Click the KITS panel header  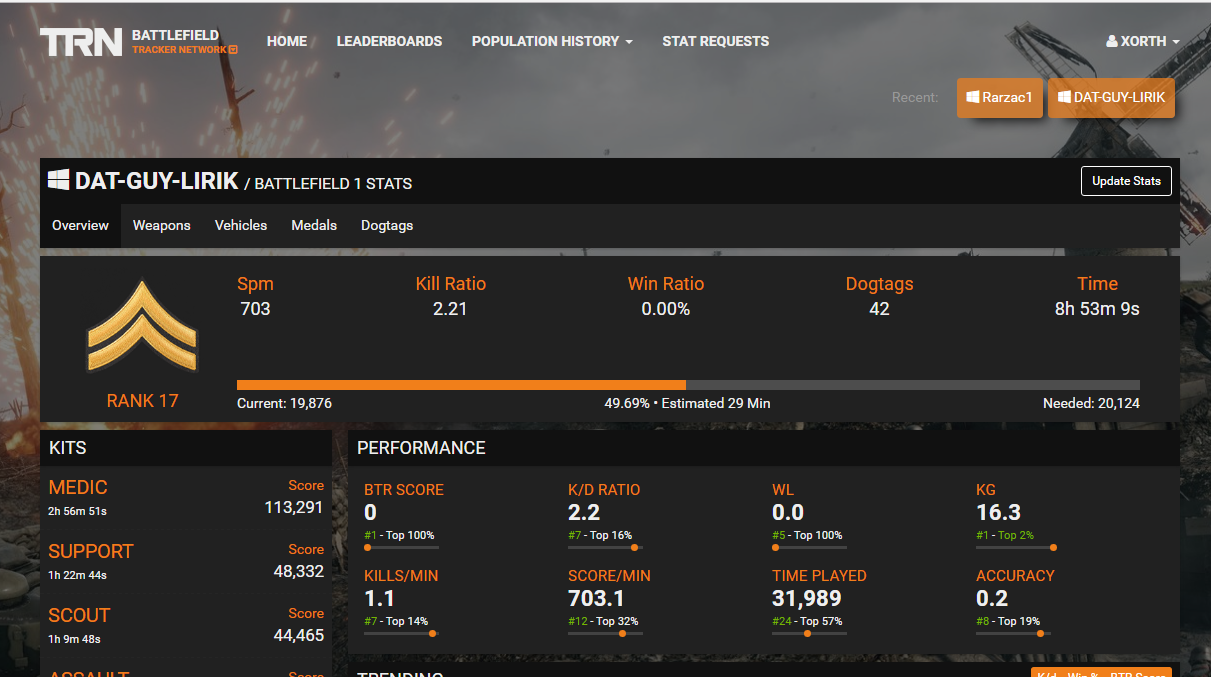click(x=186, y=448)
